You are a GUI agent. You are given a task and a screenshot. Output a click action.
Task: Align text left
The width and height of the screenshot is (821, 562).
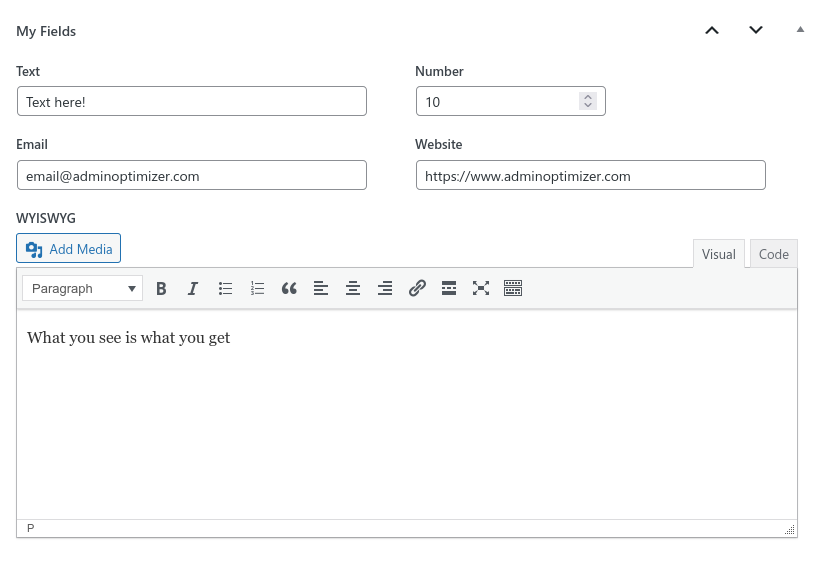click(x=321, y=289)
